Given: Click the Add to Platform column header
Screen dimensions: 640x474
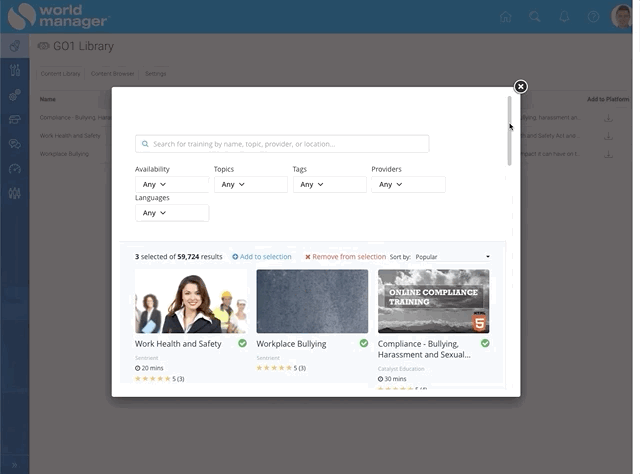Looking at the screenshot, I should pos(608,99).
